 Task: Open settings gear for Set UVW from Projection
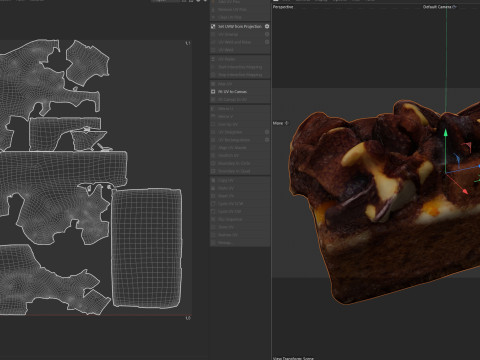[267, 26]
